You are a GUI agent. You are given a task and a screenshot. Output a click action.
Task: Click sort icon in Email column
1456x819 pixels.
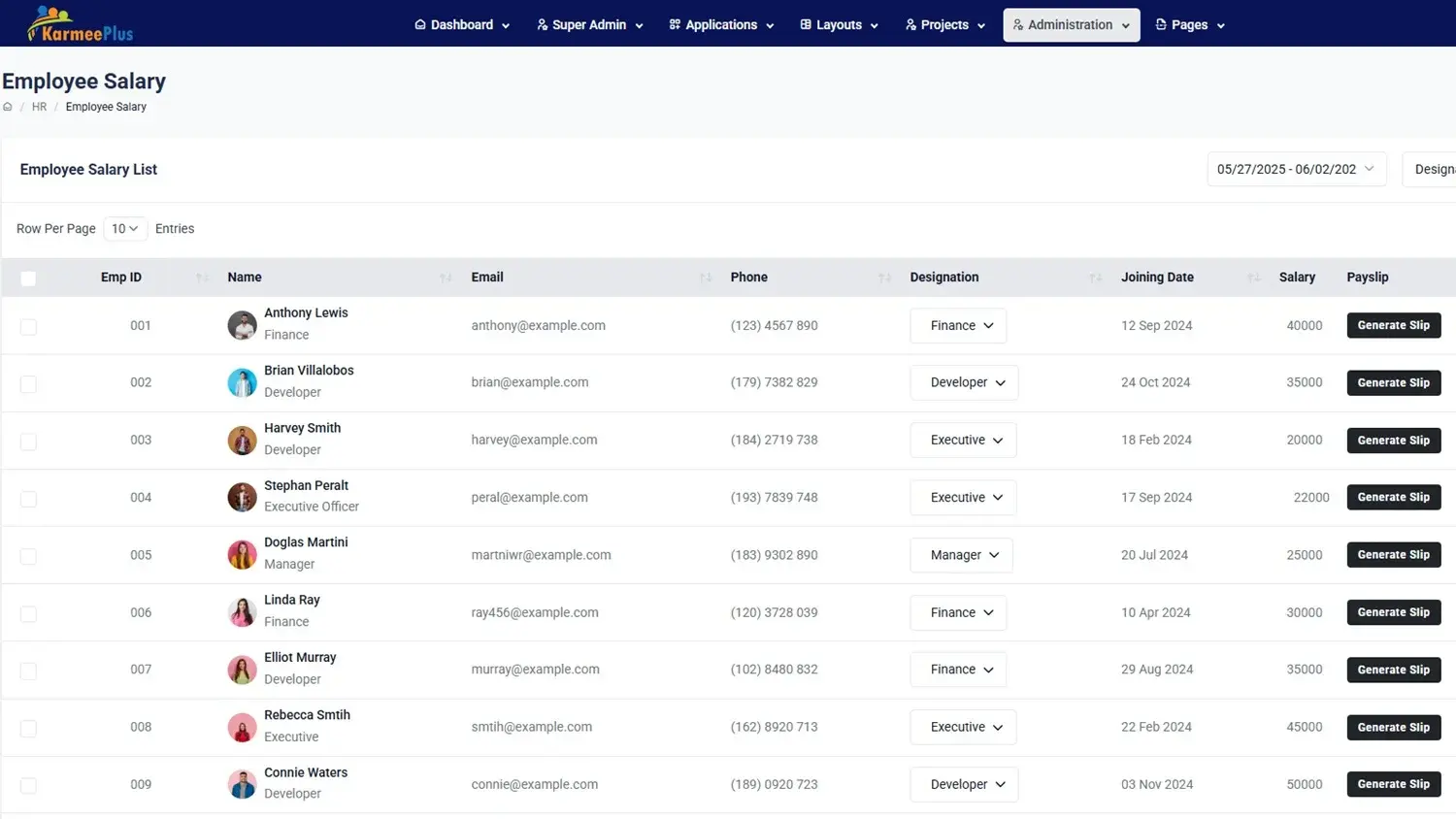pos(706,278)
